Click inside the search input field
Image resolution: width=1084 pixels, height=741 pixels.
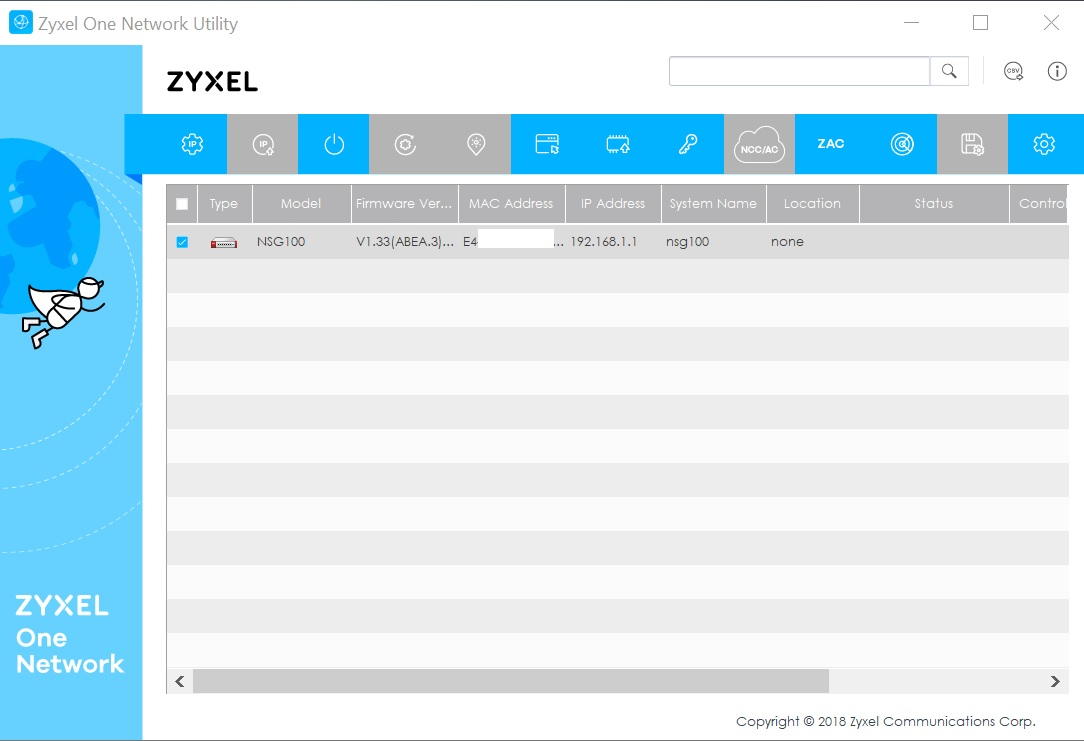(799, 71)
